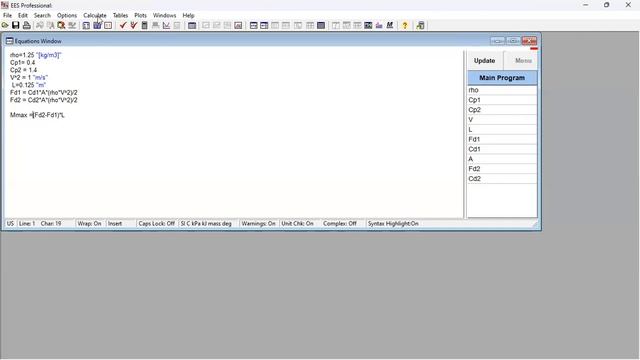Toggle Wrap: On in status bar
The image size is (640, 360).
tap(89, 224)
